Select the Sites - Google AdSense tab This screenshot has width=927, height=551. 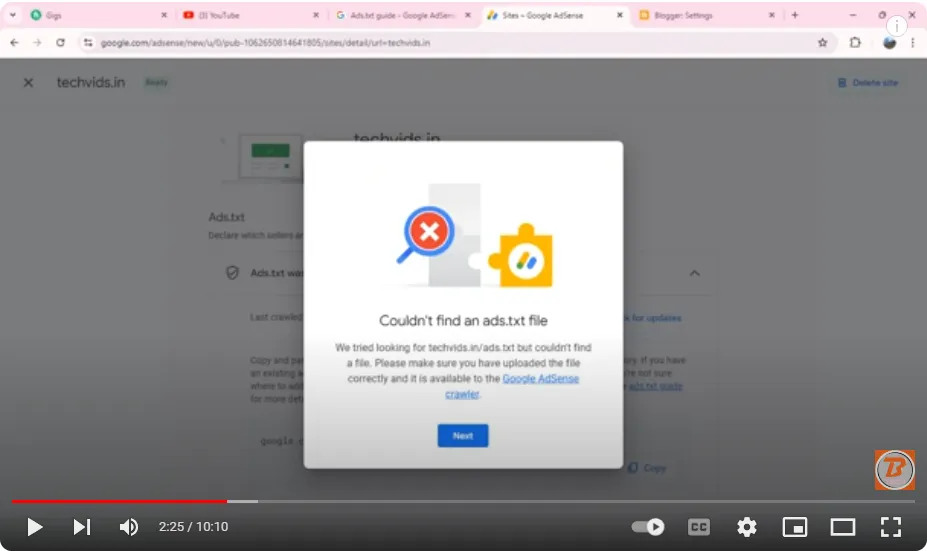(x=553, y=15)
